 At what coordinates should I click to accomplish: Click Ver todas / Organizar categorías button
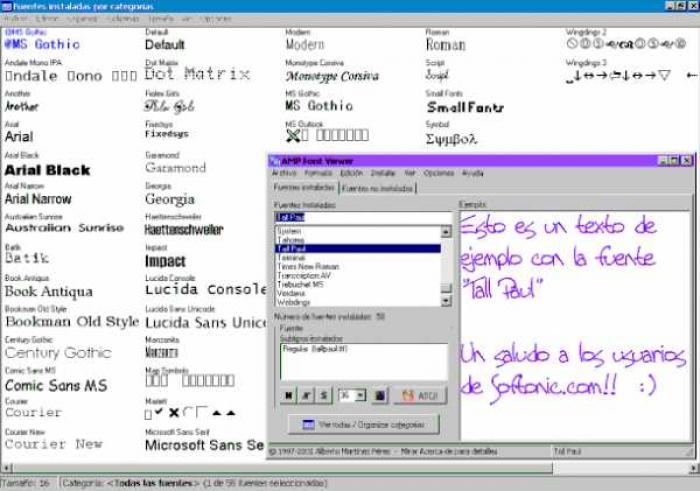(364, 424)
